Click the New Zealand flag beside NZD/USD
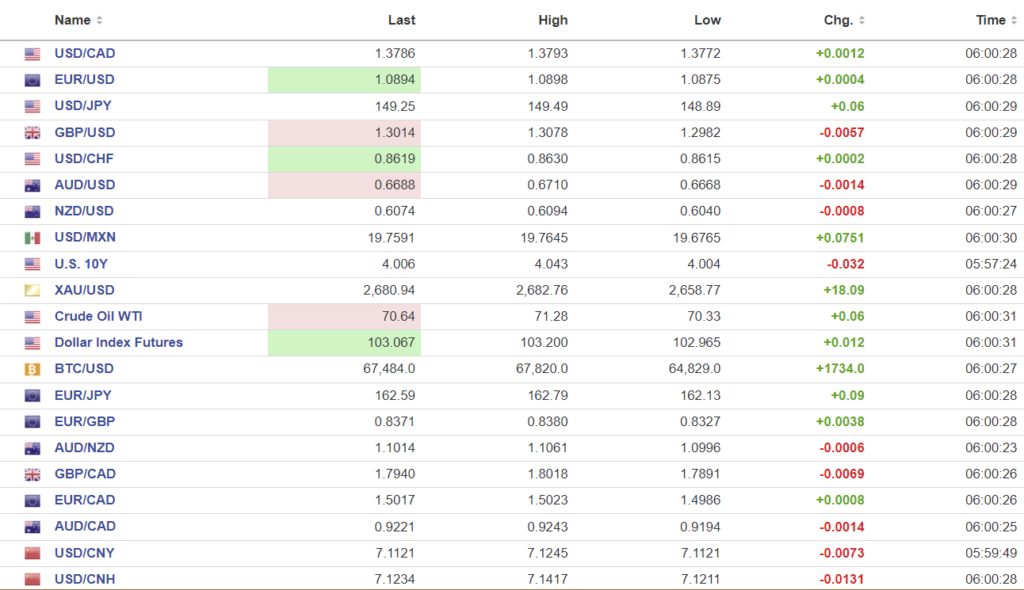Screen dimensions: 1024x590 point(32,211)
